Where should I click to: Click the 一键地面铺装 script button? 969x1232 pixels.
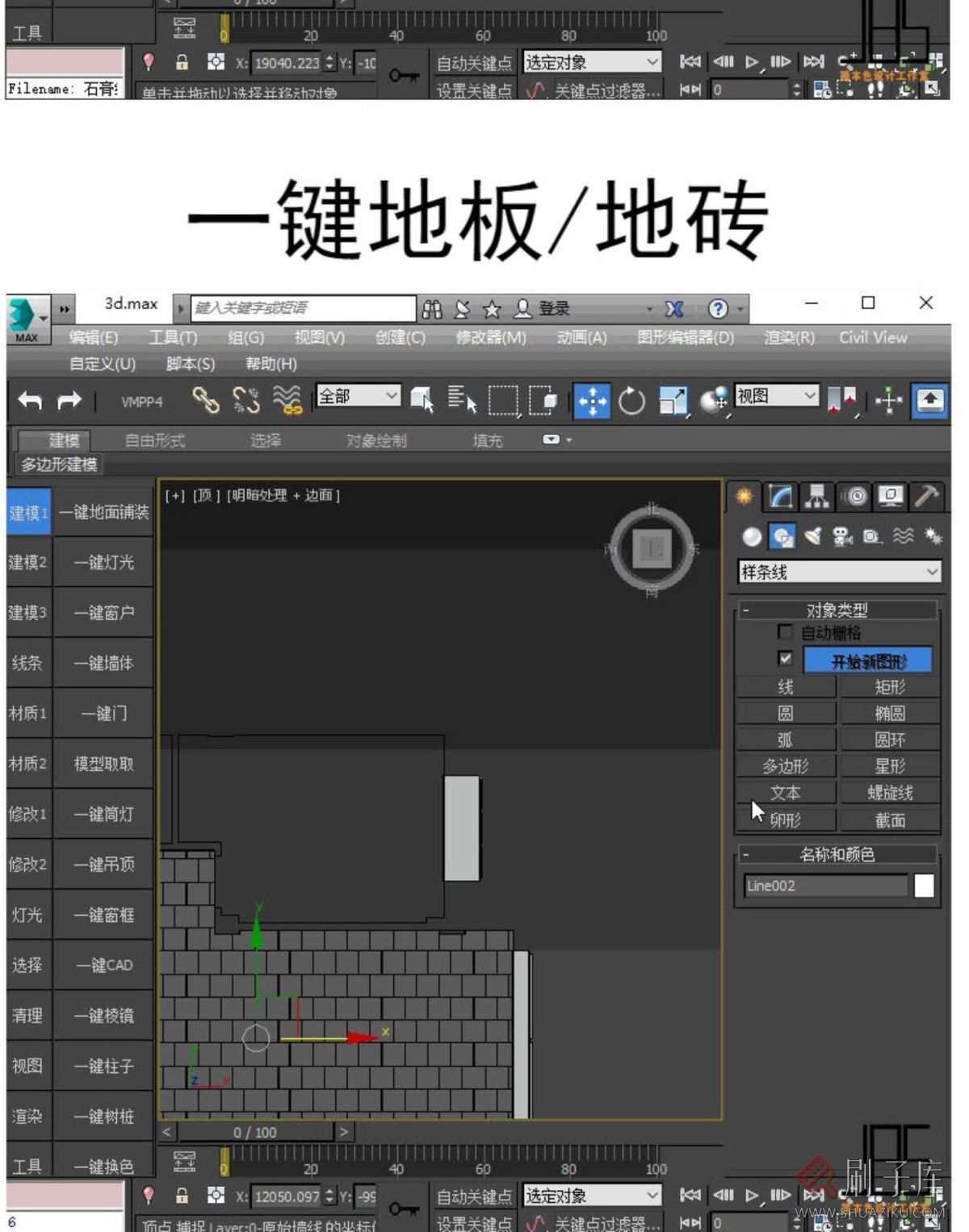[x=103, y=512]
